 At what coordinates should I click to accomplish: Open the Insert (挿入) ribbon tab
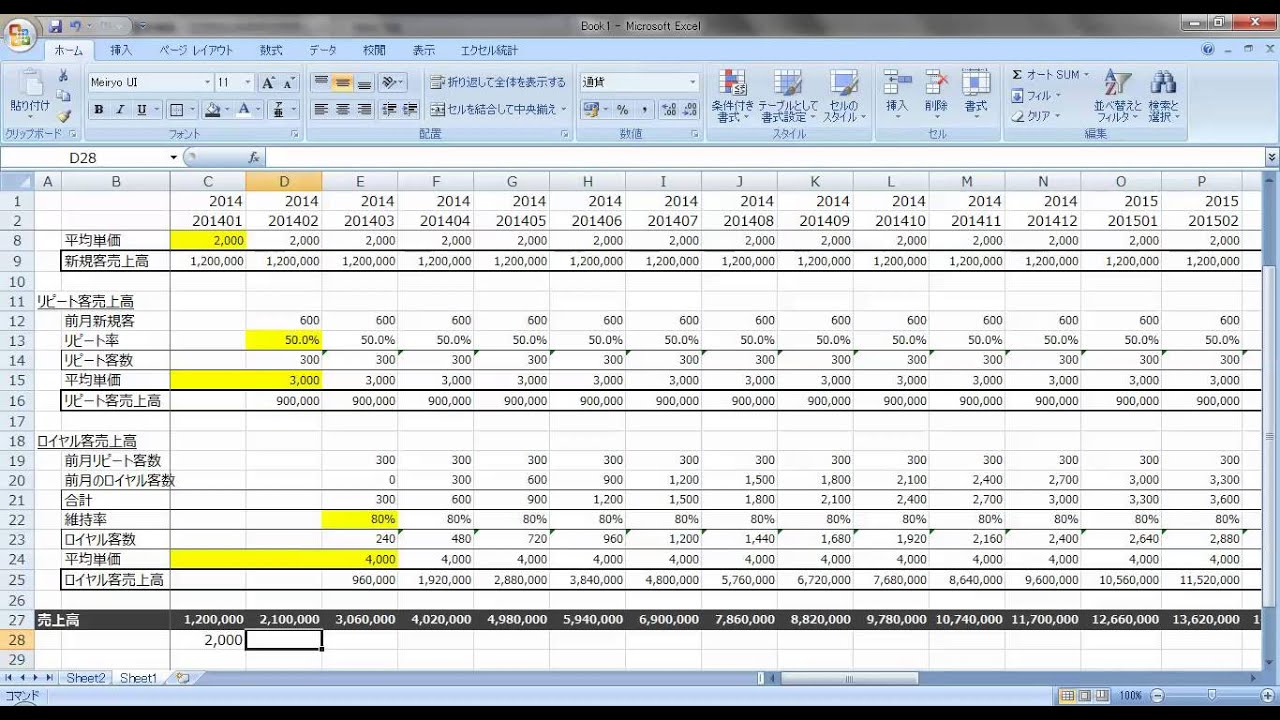(x=121, y=50)
